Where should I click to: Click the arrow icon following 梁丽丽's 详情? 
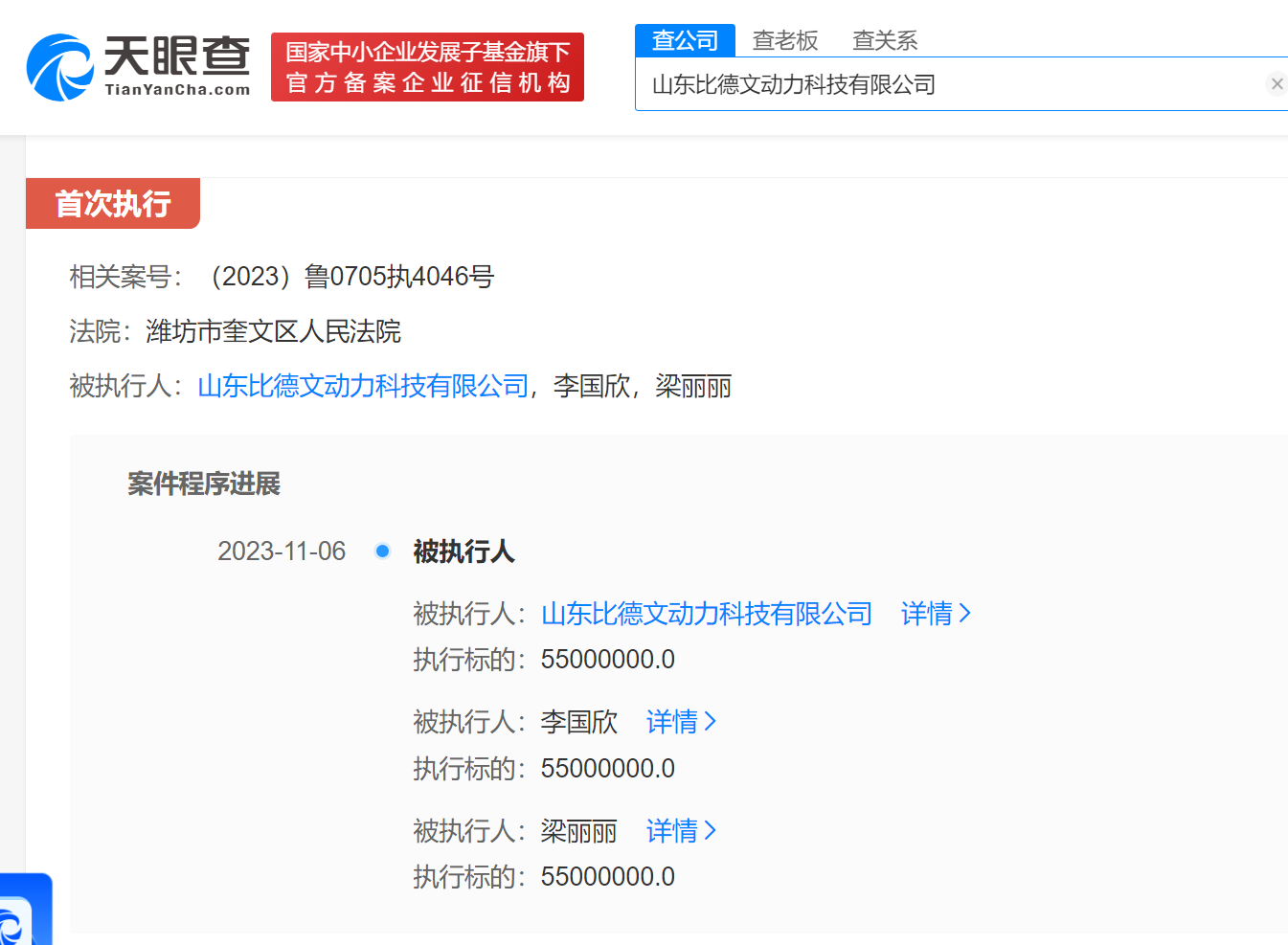click(710, 831)
